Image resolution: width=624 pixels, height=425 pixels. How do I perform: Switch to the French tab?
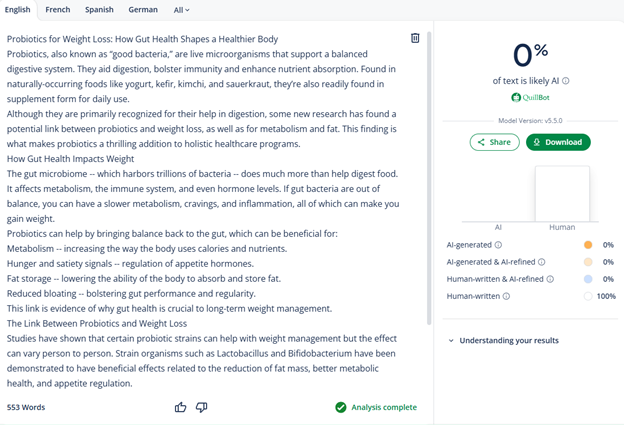pyautogui.click(x=58, y=10)
